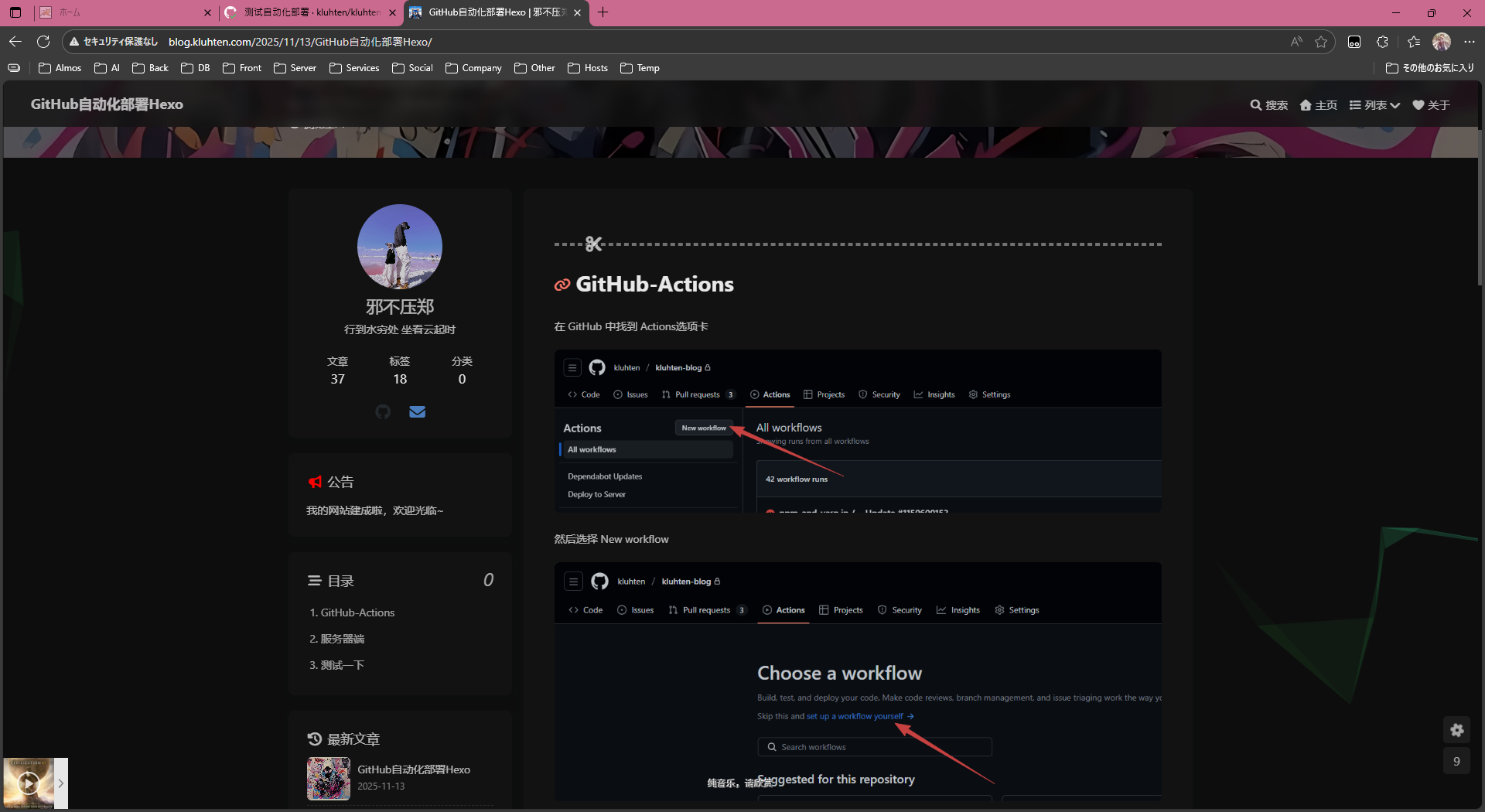Open the recent post GitHub自动化部署Hexo
The height and width of the screenshot is (812, 1485).
pyautogui.click(x=413, y=769)
